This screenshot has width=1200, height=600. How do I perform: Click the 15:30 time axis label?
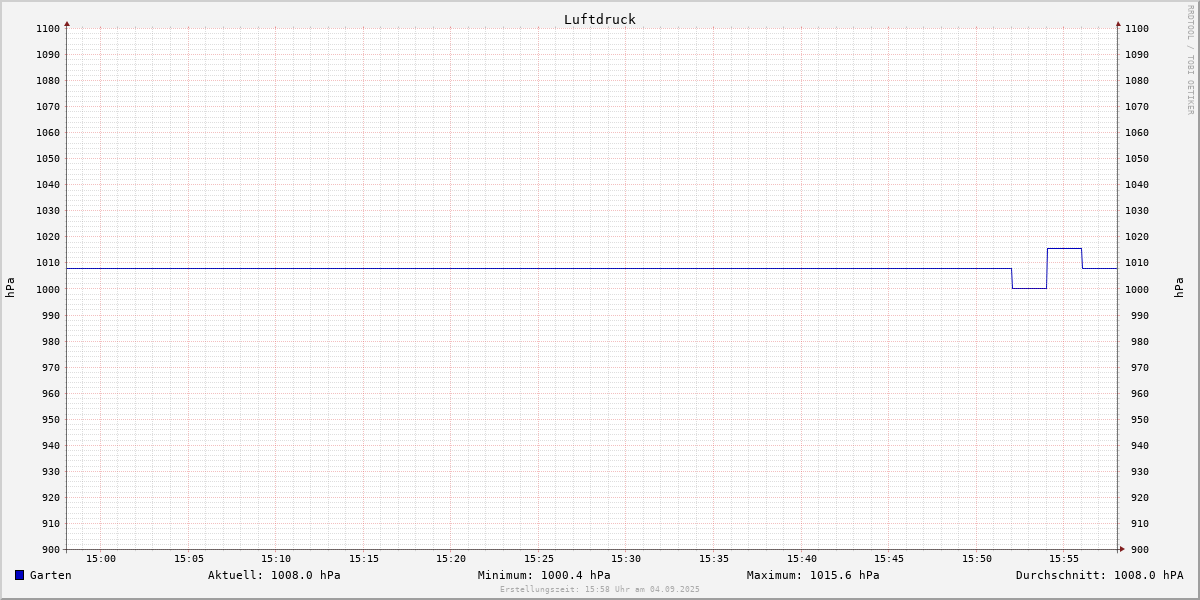pyautogui.click(x=626, y=559)
